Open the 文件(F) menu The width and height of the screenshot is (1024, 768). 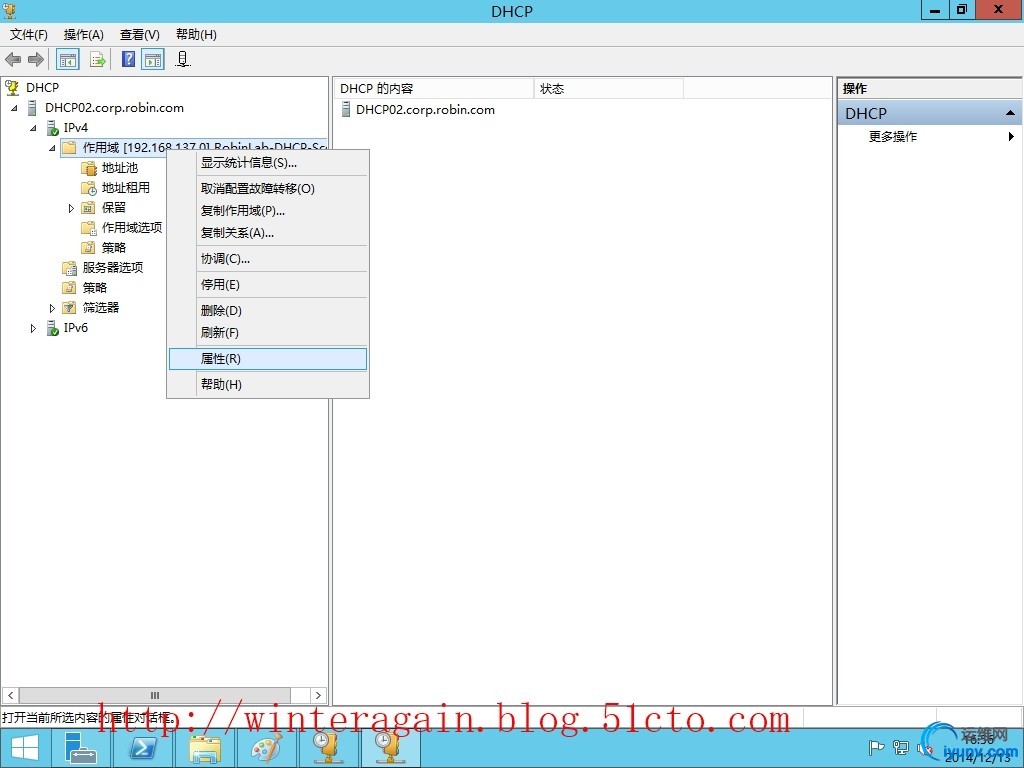pyautogui.click(x=29, y=35)
